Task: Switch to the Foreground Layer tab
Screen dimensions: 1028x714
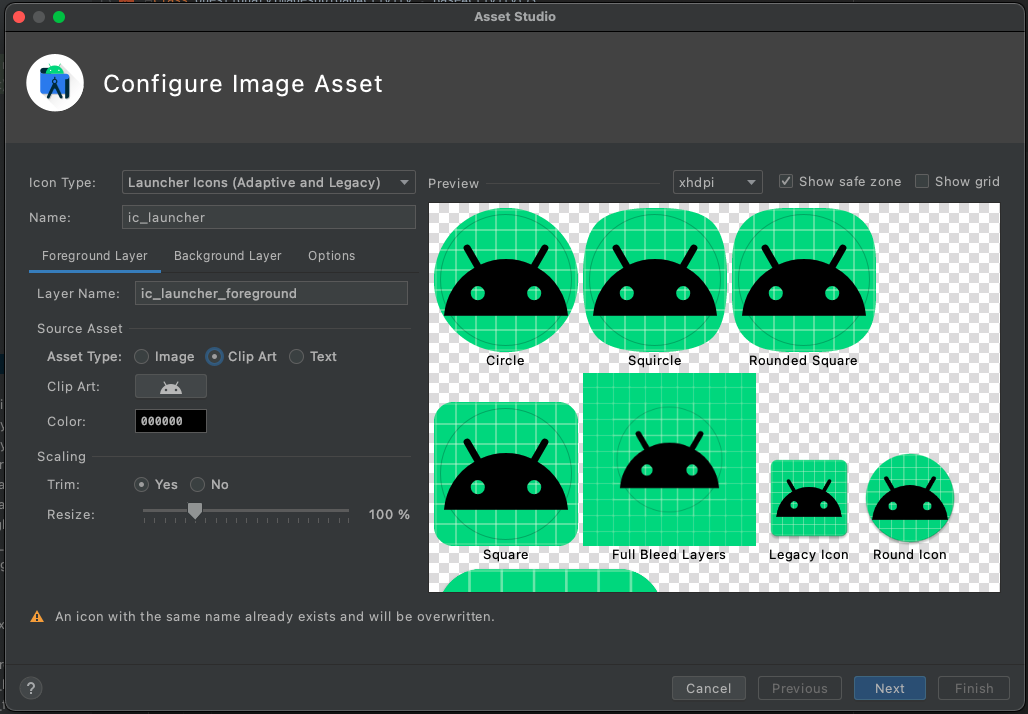Action: coord(94,256)
